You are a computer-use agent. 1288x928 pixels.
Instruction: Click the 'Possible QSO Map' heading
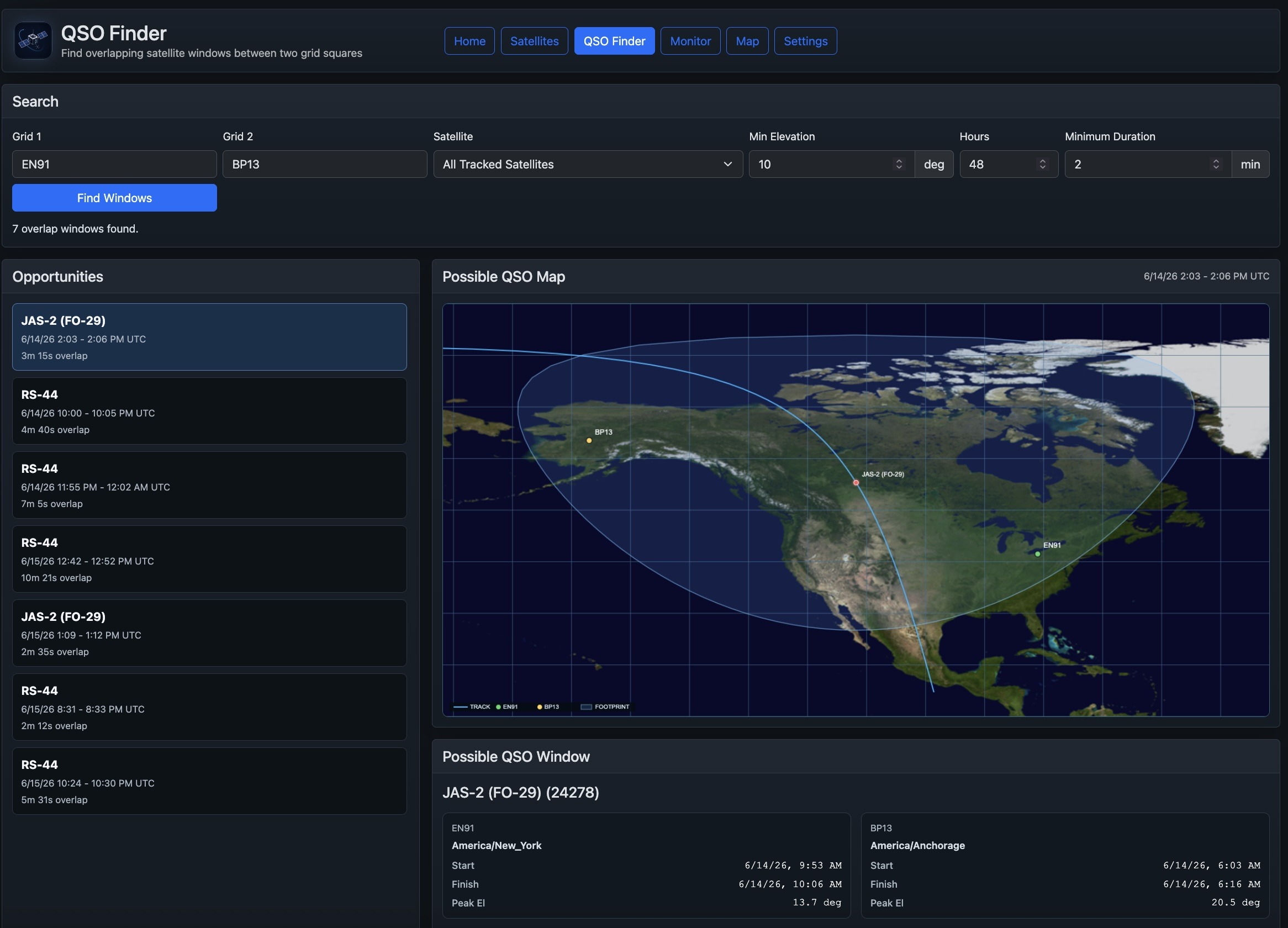tap(504, 277)
